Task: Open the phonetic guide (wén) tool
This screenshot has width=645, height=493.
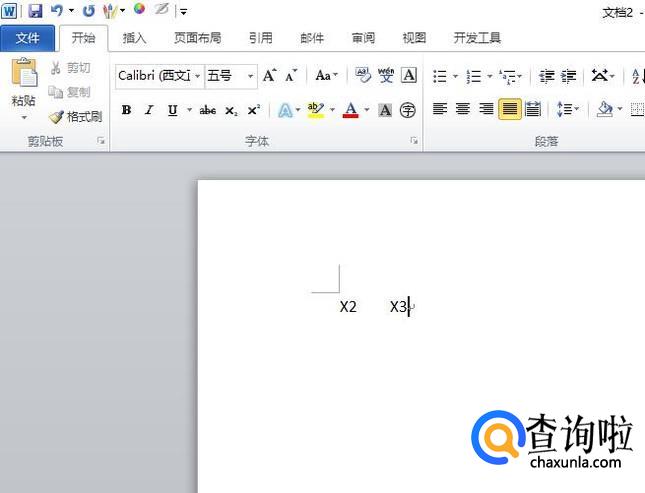Action: tap(385, 75)
